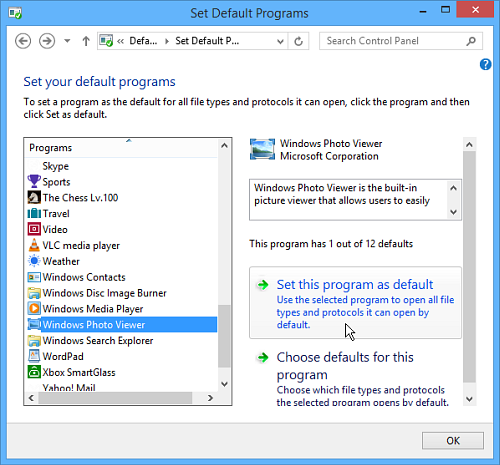The height and width of the screenshot is (465, 500).
Task: Select Yahoo! Mail at the list bottom
Action: [x=69, y=388]
